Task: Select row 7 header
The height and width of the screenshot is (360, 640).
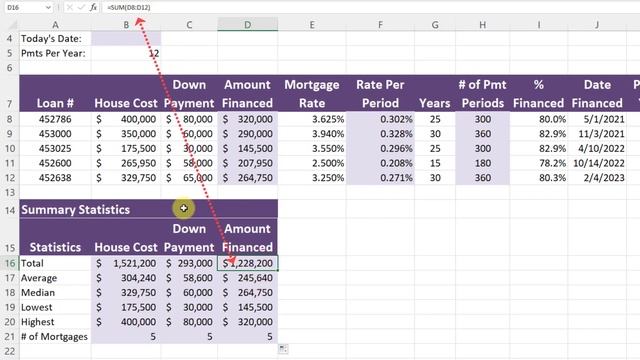Action: click(9, 93)
